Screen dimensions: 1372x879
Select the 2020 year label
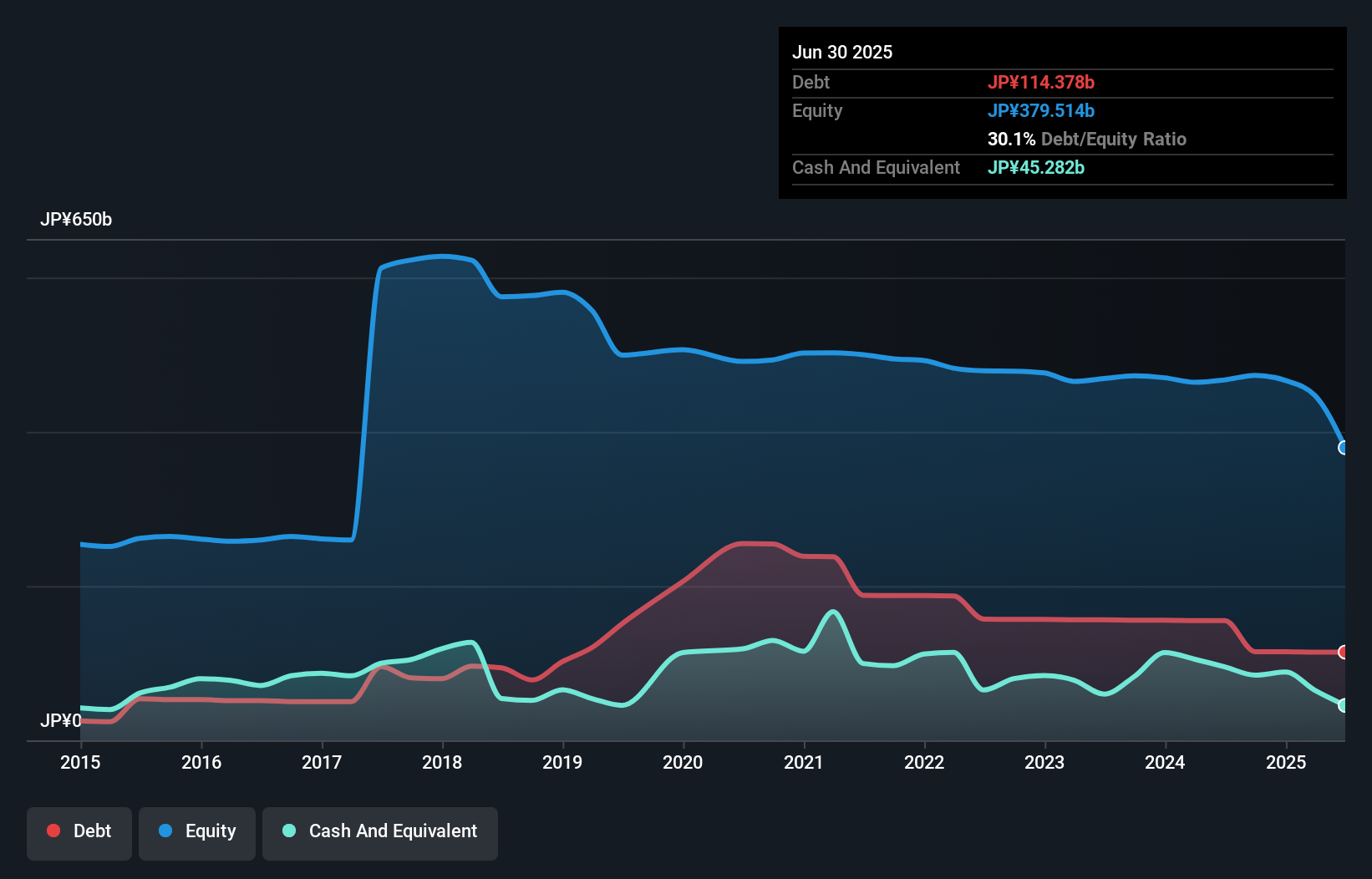point(683,762)
